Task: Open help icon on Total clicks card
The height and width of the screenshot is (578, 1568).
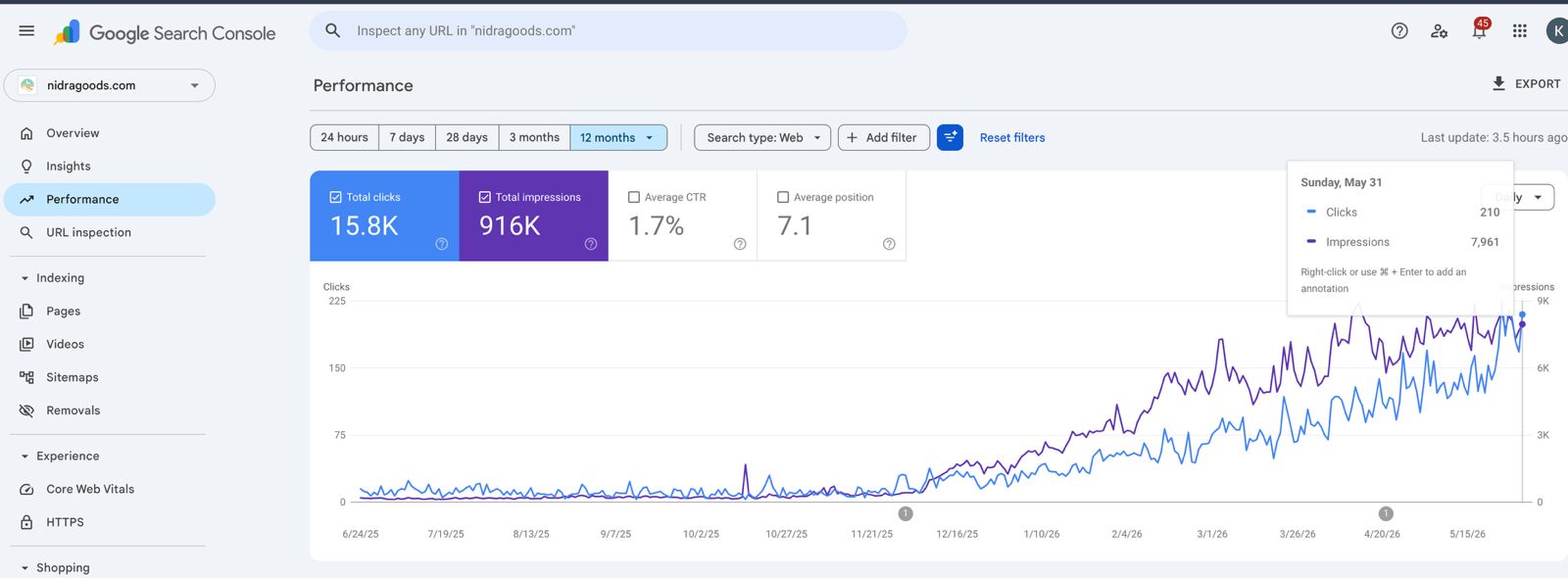Action: (442, 244)
